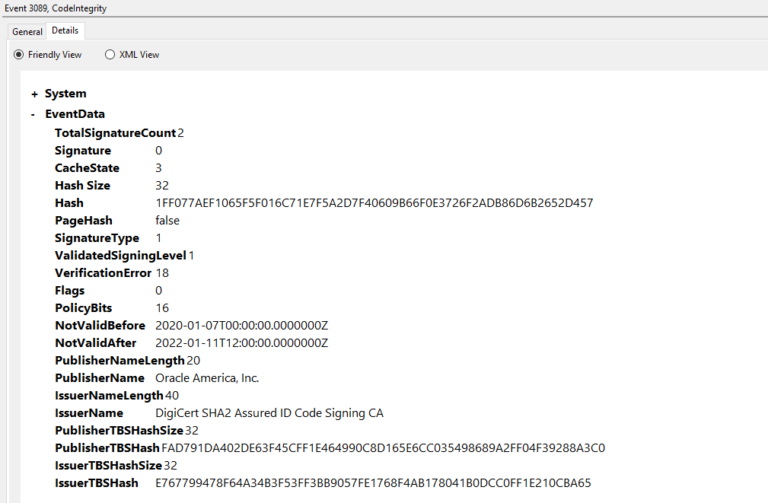
Task: Select the IssuerTBSHash value starting E7677994
Action: (373, 483)
